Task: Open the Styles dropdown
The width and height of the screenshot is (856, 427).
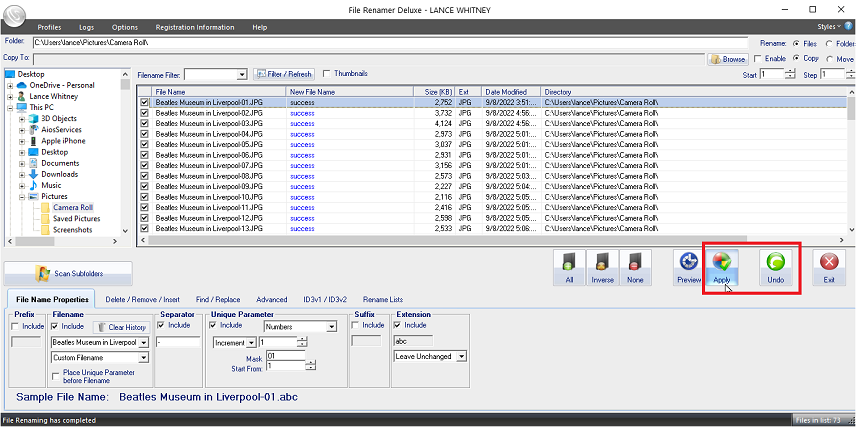Action: 829,27
